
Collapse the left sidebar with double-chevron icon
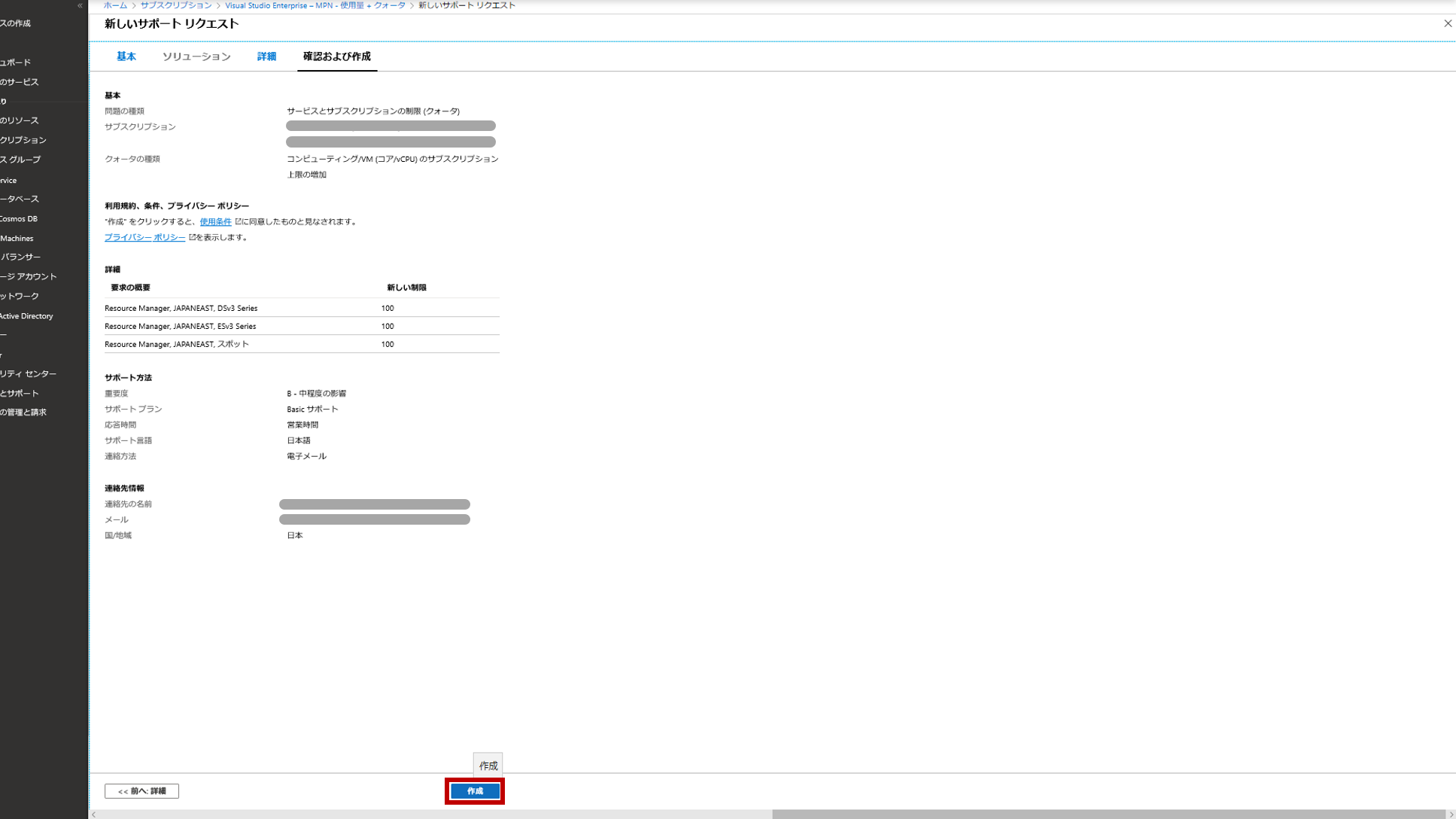80,5
